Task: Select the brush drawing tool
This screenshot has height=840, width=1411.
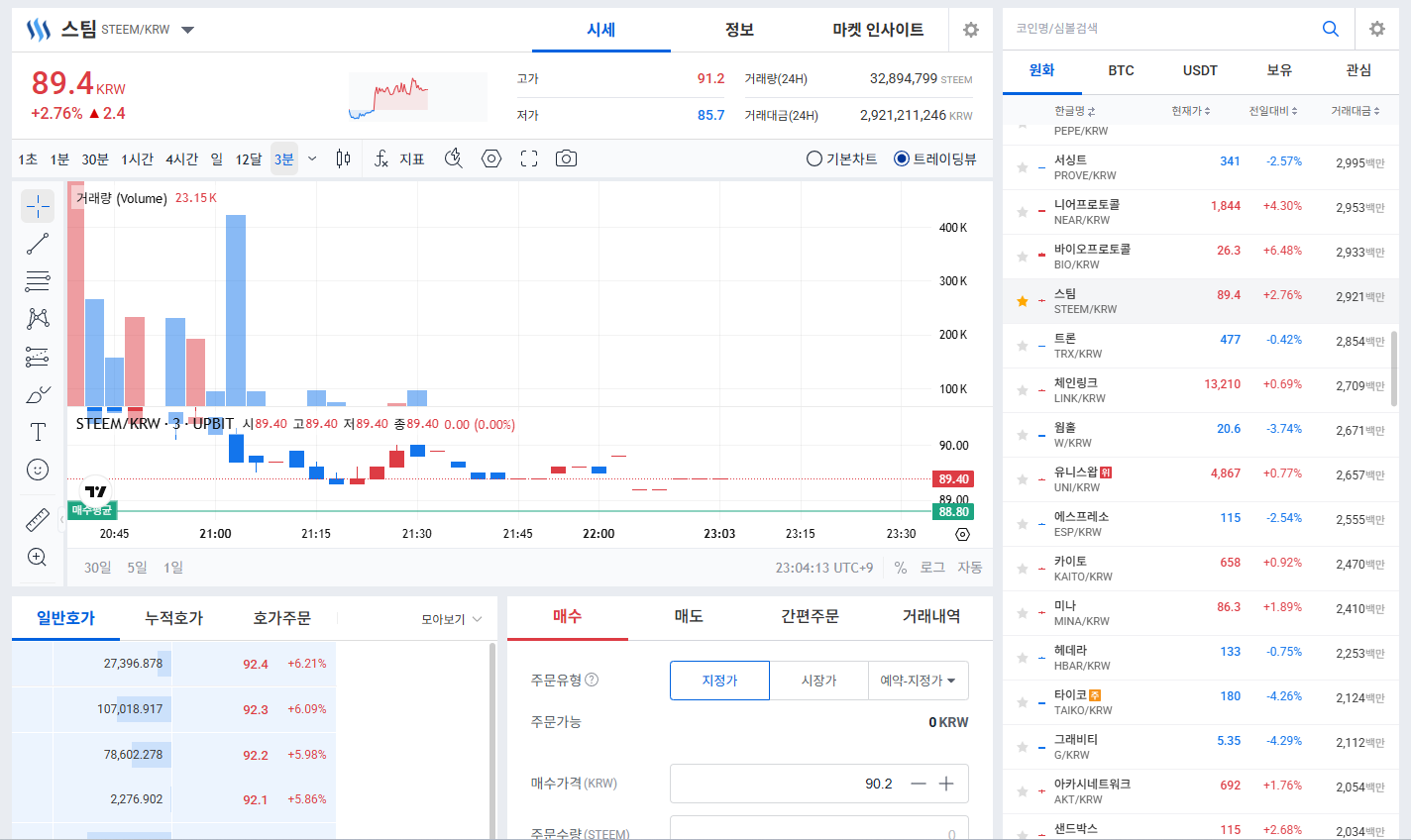Action: [x=38, y=394]
